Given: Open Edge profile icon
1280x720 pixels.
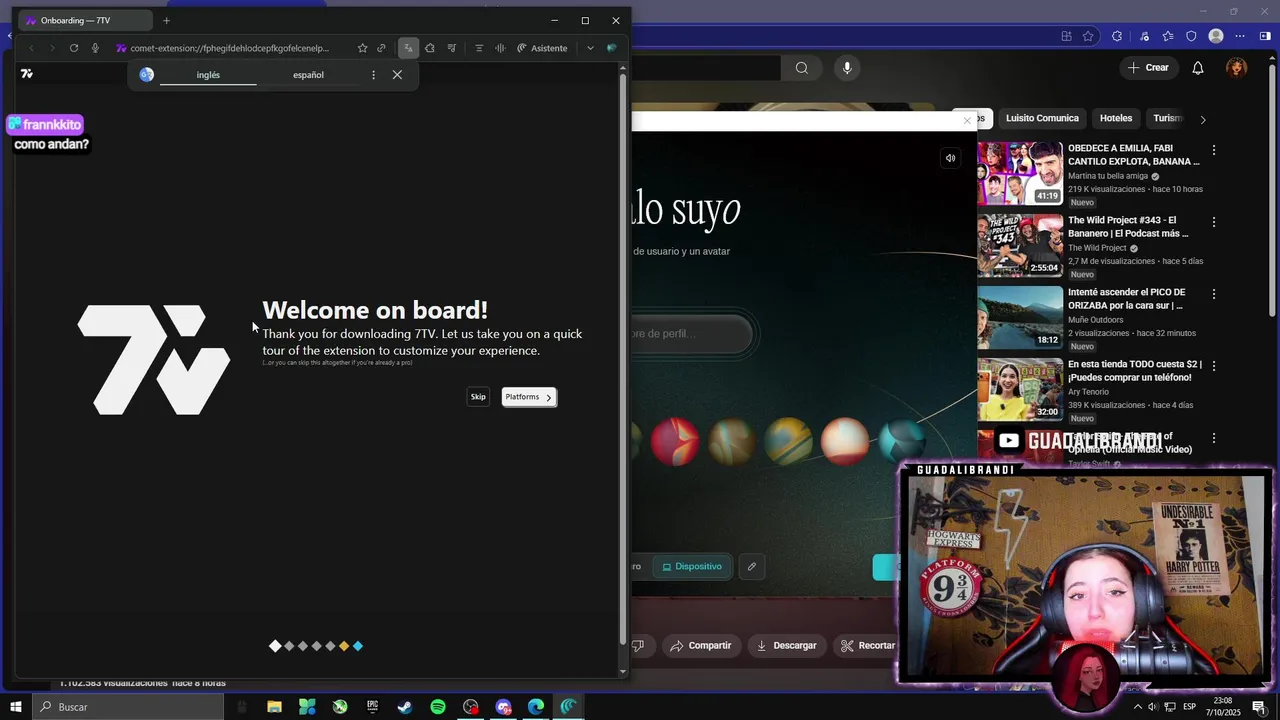Looking at the screenshot, I should (1216, 36).
